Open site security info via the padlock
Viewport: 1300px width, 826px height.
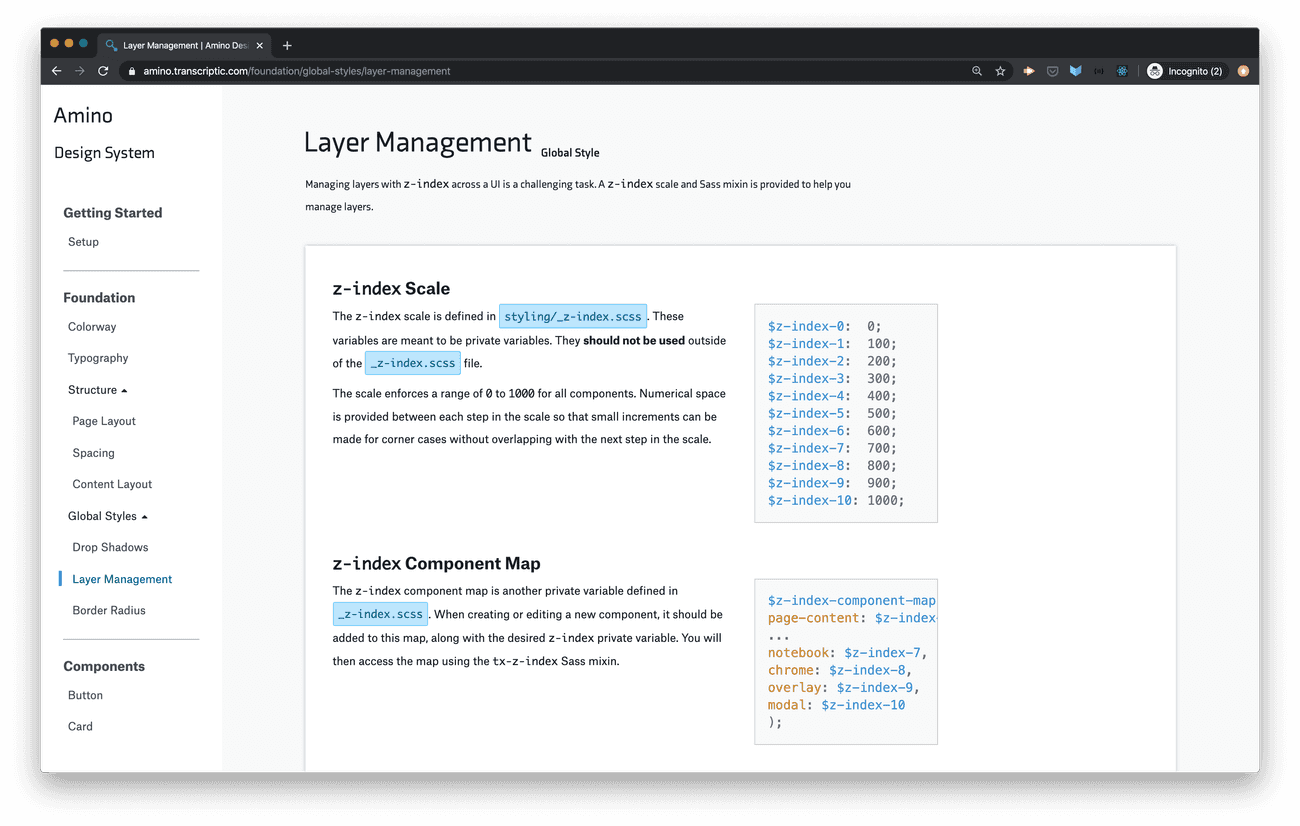(x=131, y=71)
